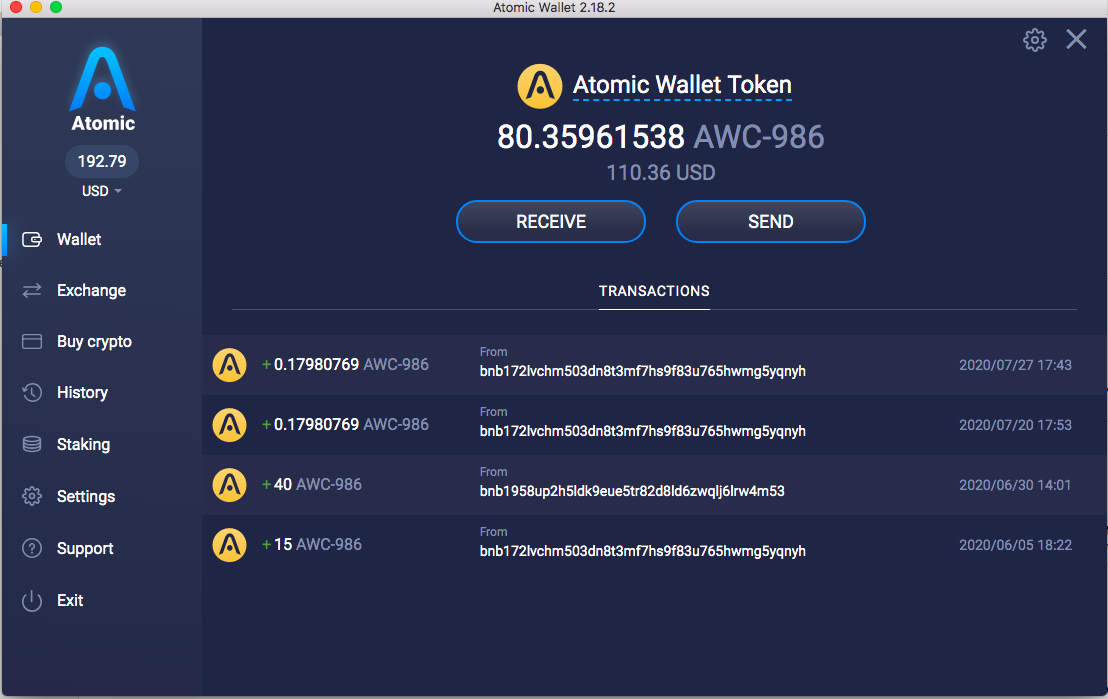Viewport: 1108px width, 699px height.
Task: Click the Support question mark icon
Action: (x=32, y=548)
